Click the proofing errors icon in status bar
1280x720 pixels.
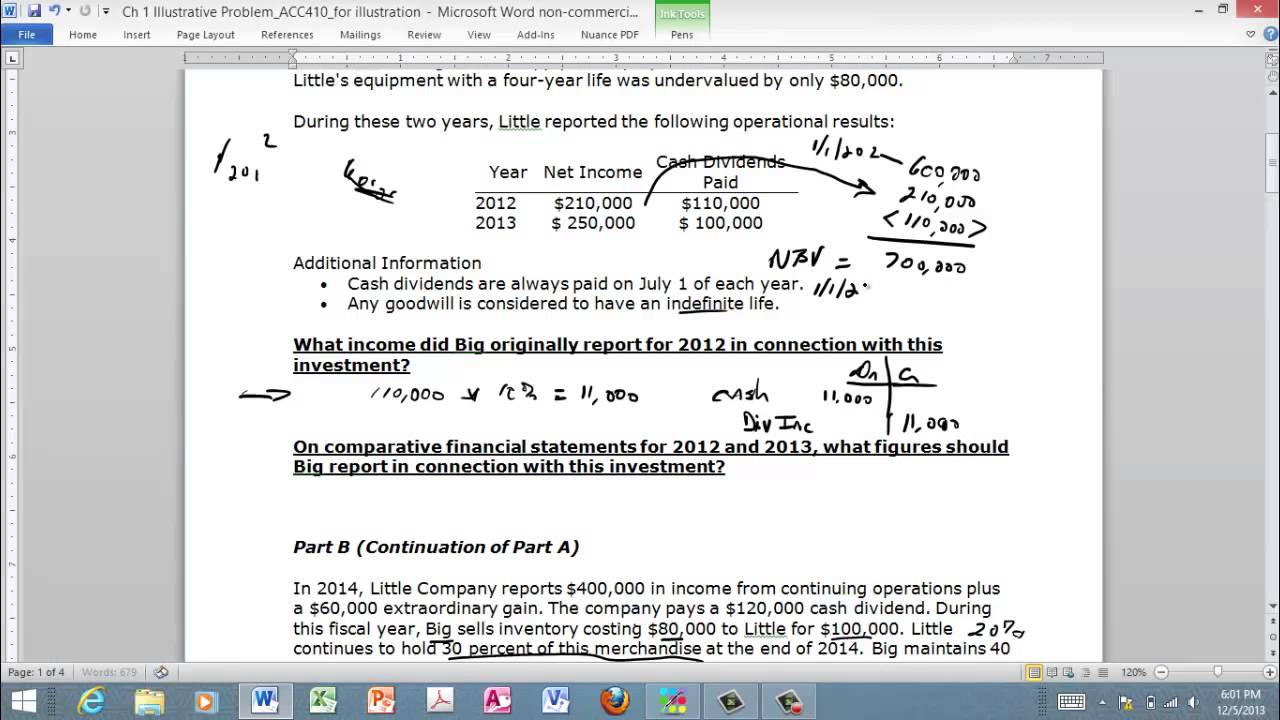pyautogui.click(x=161, y=672)
